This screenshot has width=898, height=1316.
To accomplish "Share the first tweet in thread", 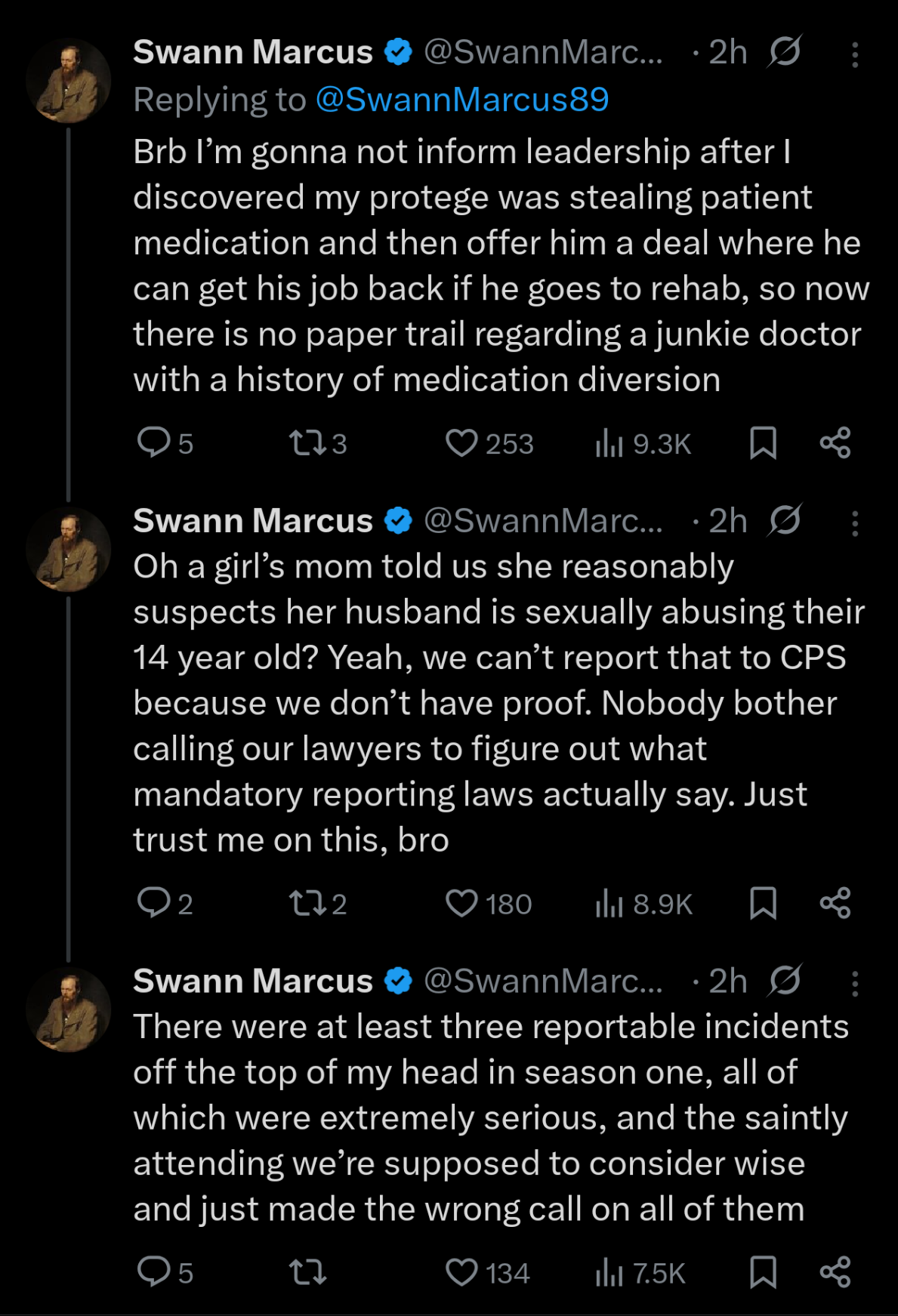I will click(x=835, y=443).
